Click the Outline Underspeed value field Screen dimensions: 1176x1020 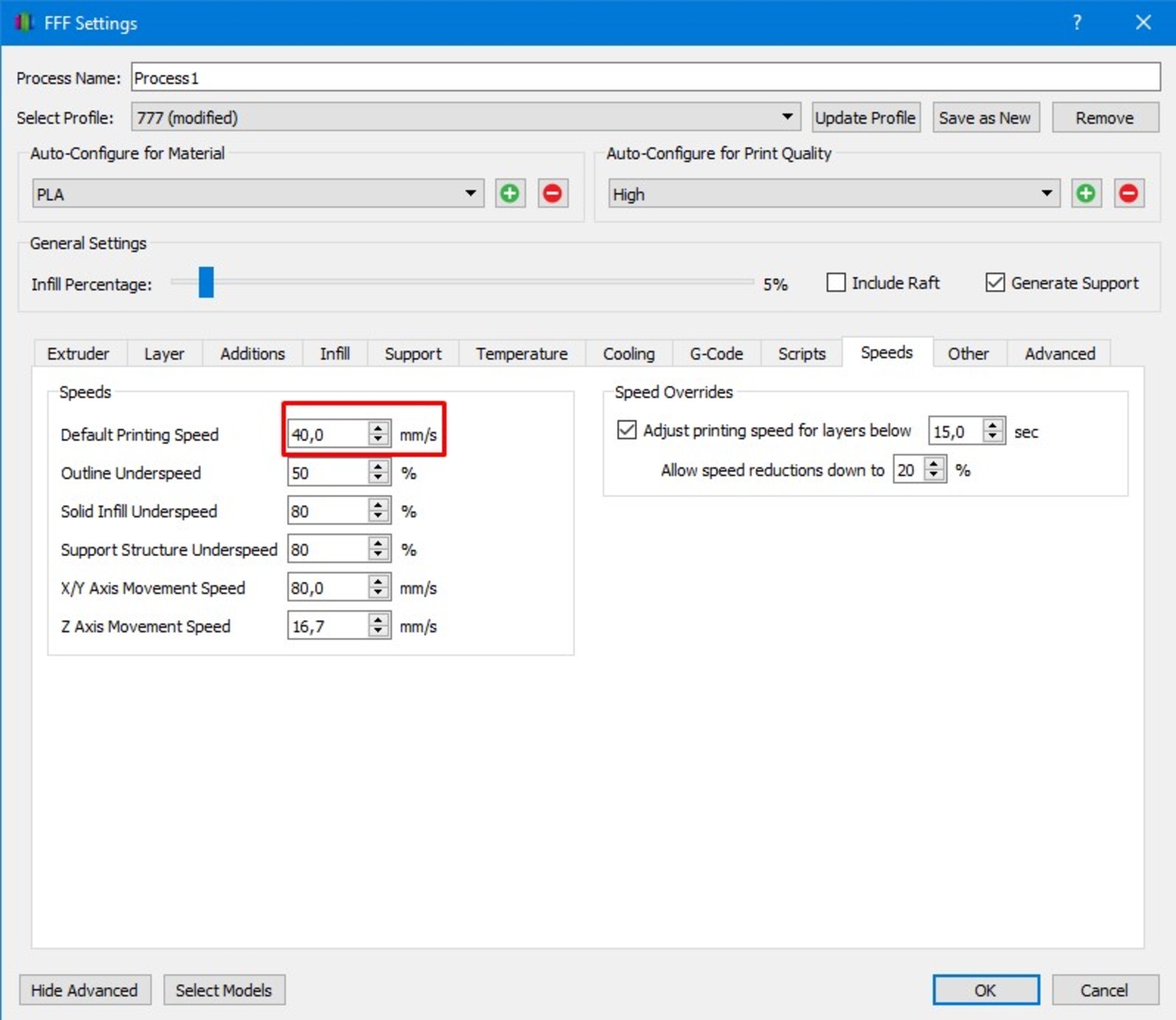coord(328,473)
